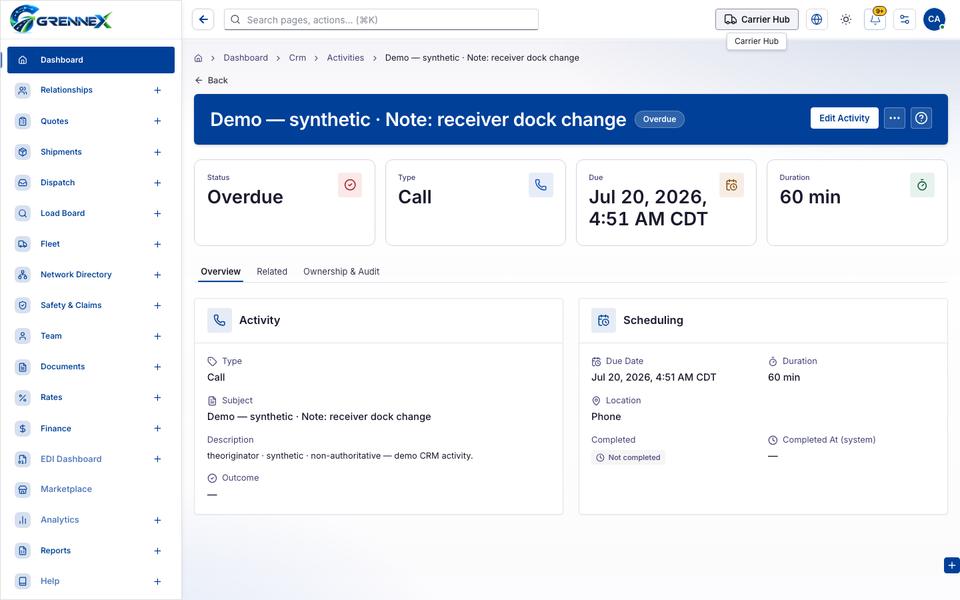
Task: Go to Dashboard in the sidebar
Action: click(x=91, y=60)
